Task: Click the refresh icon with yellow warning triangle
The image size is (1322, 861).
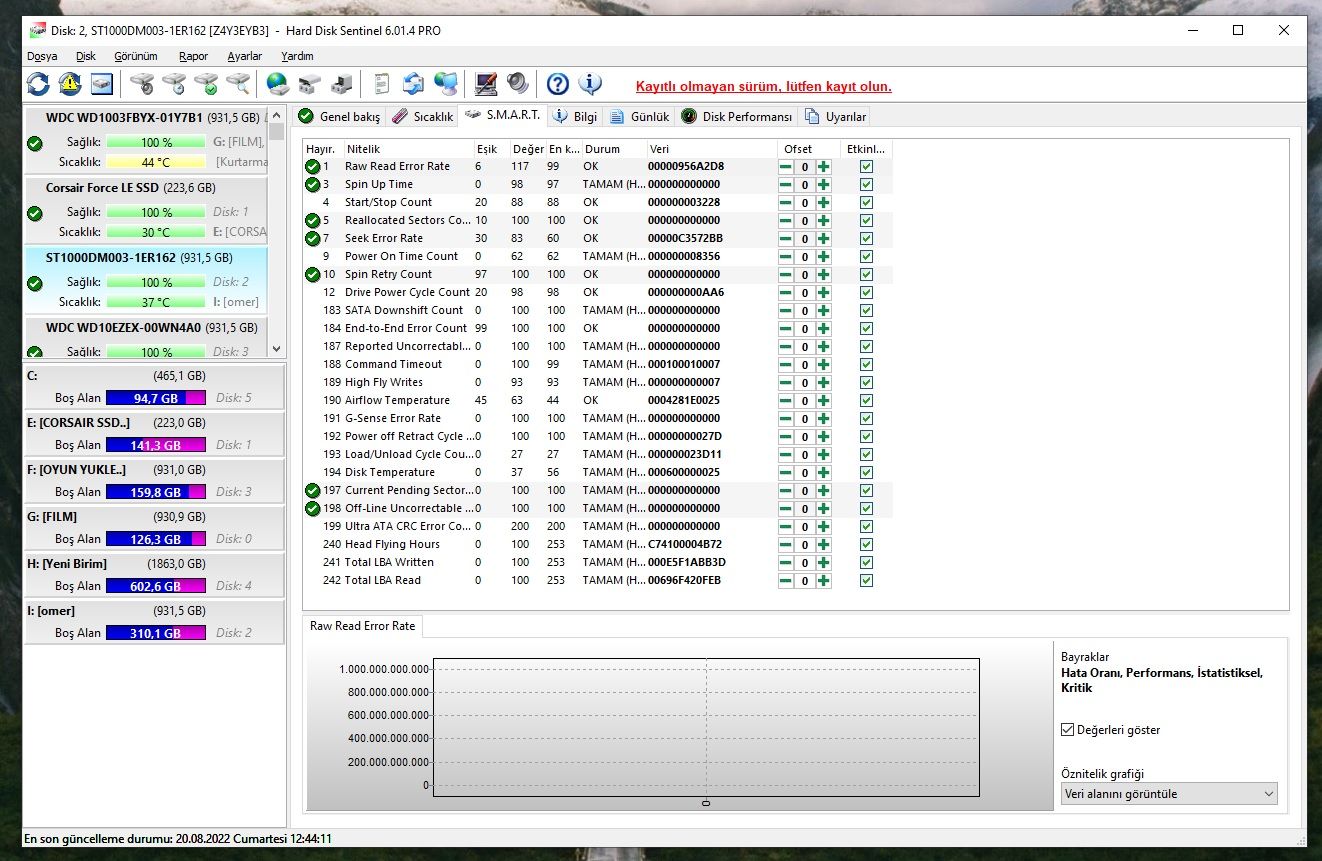Action: tap(70, 84)
